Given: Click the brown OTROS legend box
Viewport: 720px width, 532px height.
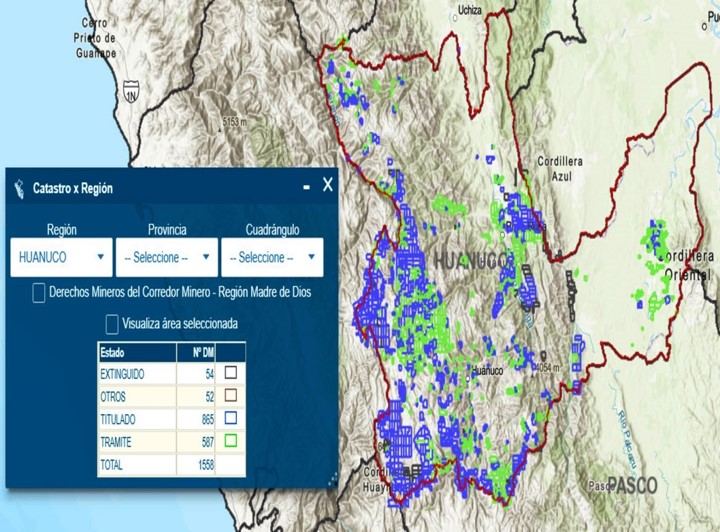Looking at the screenshot, I should [x=231, y=395].
